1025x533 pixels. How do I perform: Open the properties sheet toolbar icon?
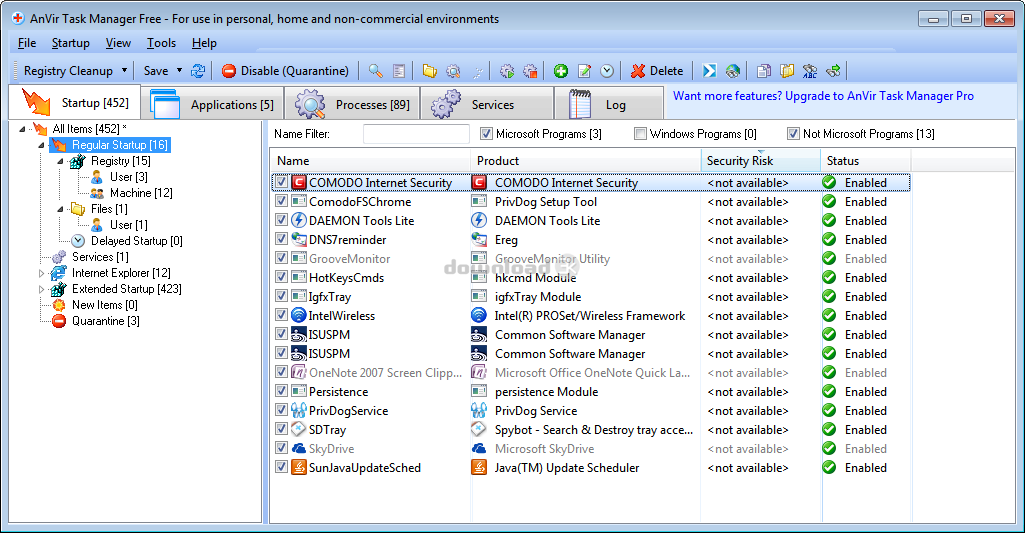[399, 71]
